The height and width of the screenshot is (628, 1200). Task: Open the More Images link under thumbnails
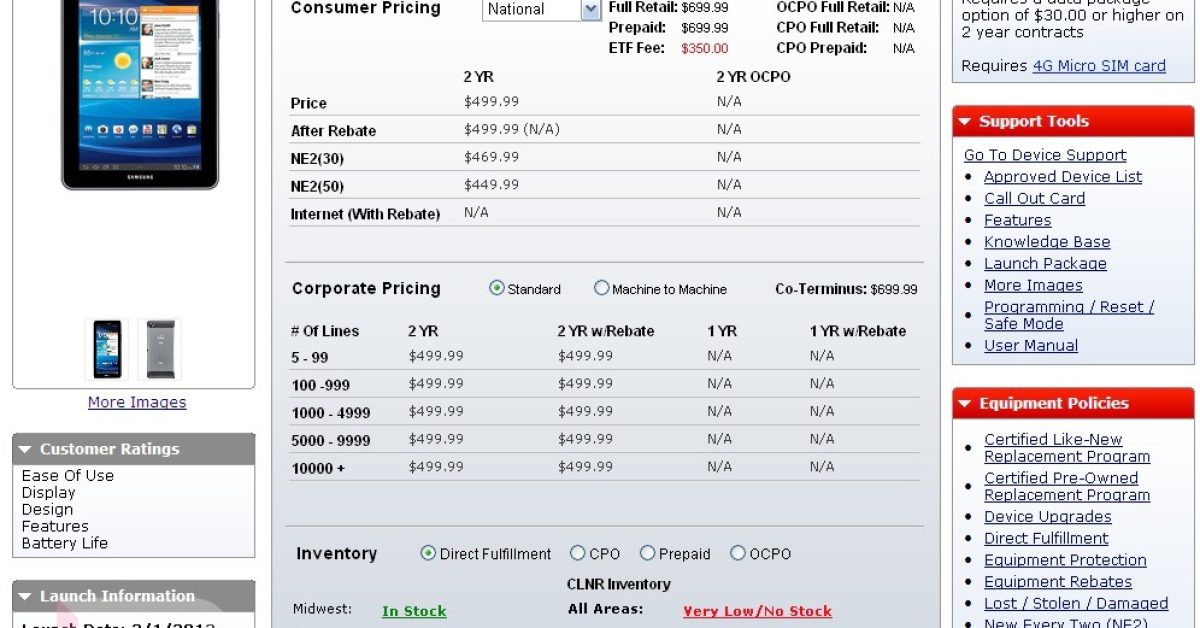pos(137,402)
